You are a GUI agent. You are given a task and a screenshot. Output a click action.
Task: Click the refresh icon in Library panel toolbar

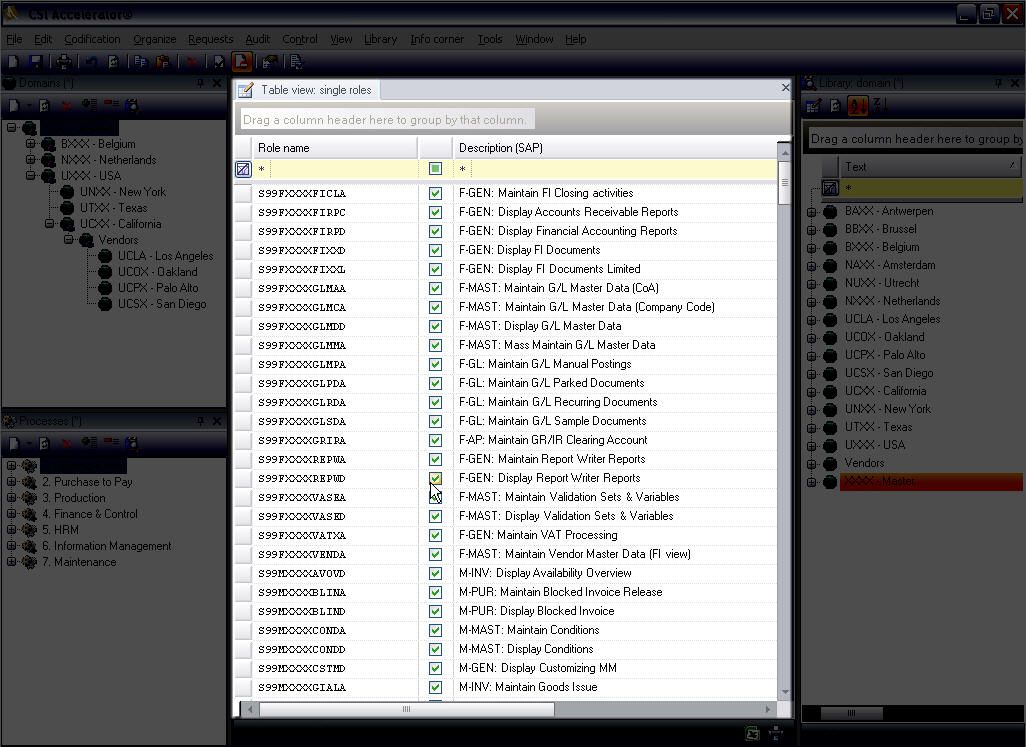836,105
